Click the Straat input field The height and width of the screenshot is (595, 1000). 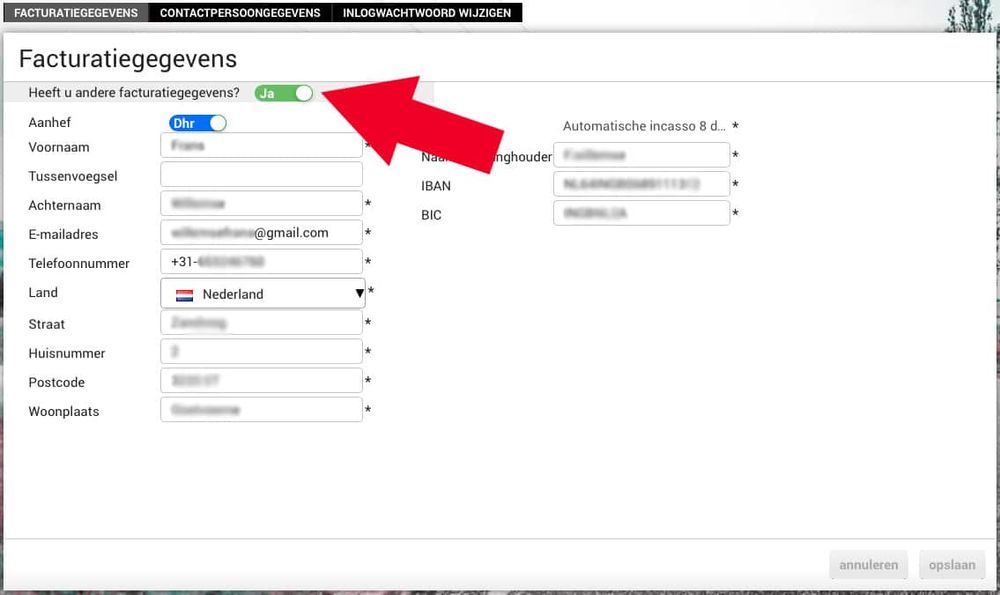click(261, 323)
